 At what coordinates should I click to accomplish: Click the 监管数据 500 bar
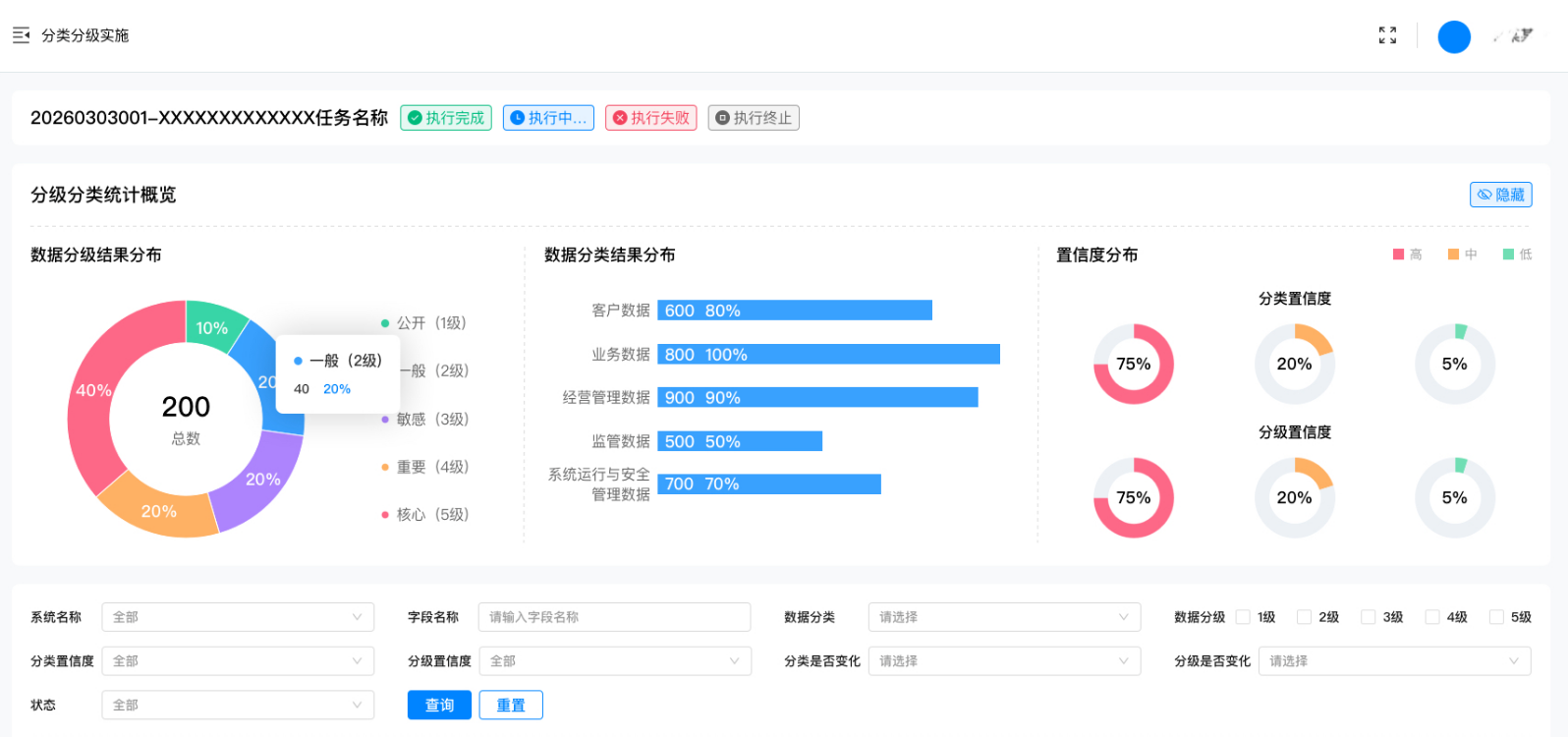click(x=740, y=441)
